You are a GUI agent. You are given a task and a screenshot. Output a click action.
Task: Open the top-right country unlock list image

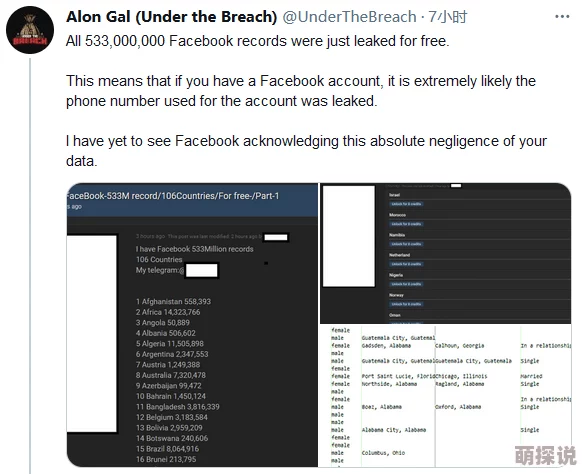click(445, 253)
